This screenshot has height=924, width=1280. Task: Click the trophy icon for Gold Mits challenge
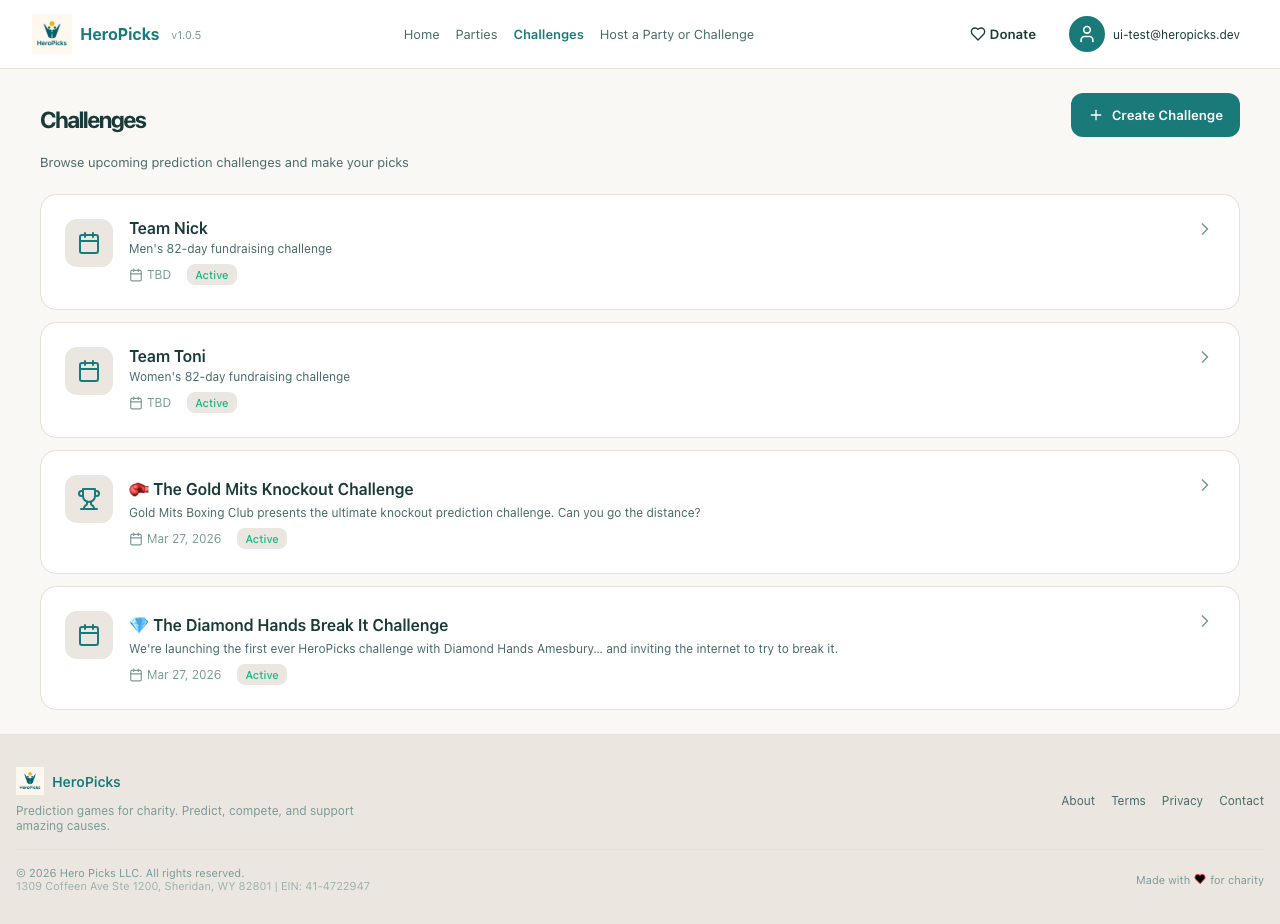[89, 499]
